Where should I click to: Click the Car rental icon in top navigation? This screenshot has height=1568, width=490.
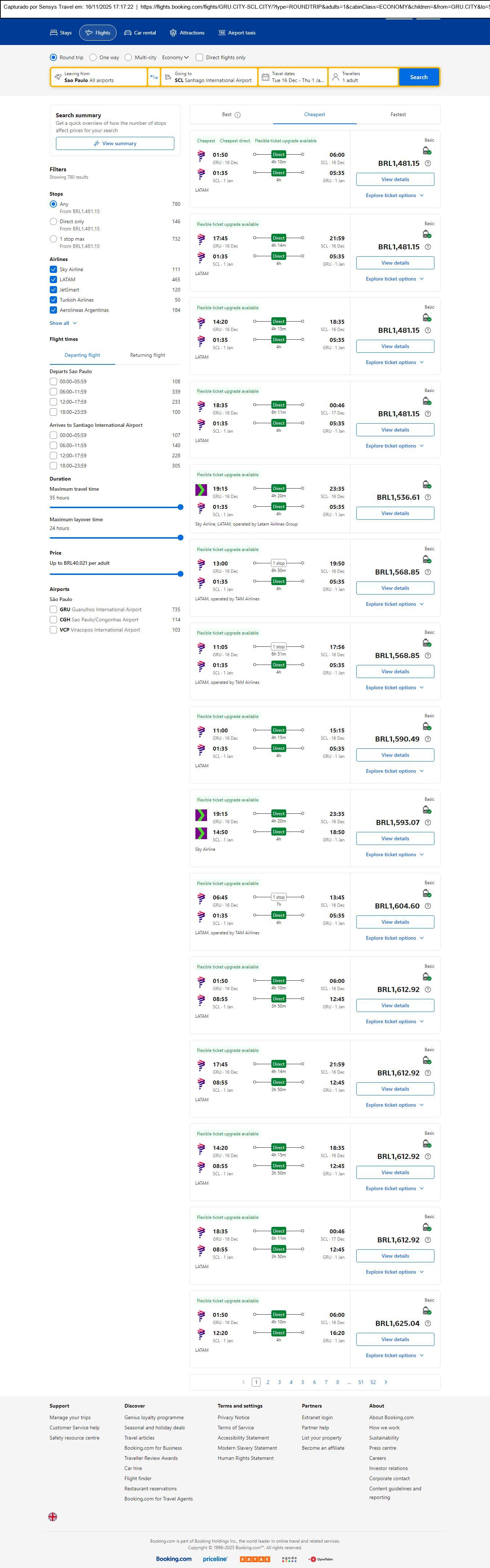[128, 33]
